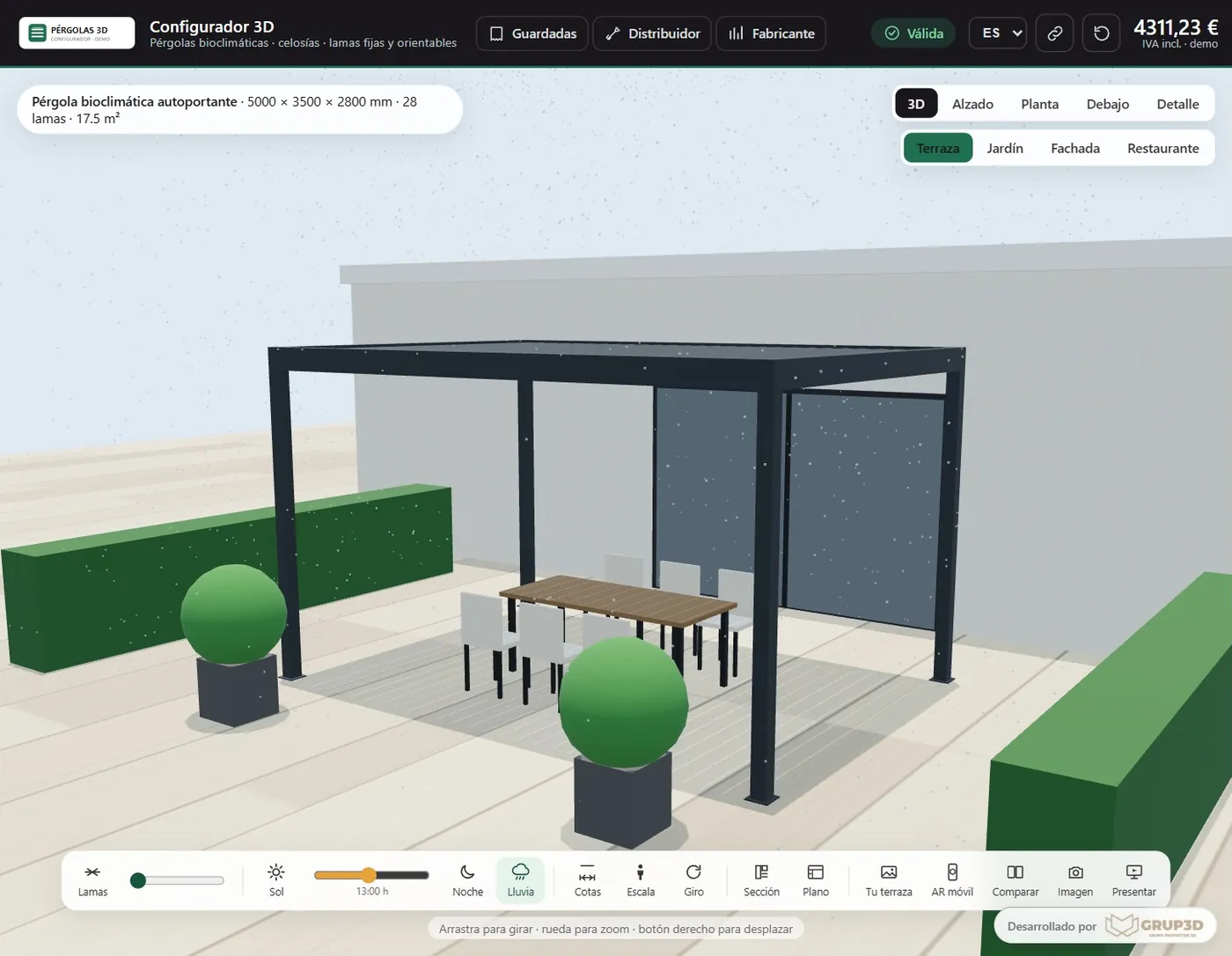
Task: Switch to the Detalle view tab
Action: click(1177, 104)
